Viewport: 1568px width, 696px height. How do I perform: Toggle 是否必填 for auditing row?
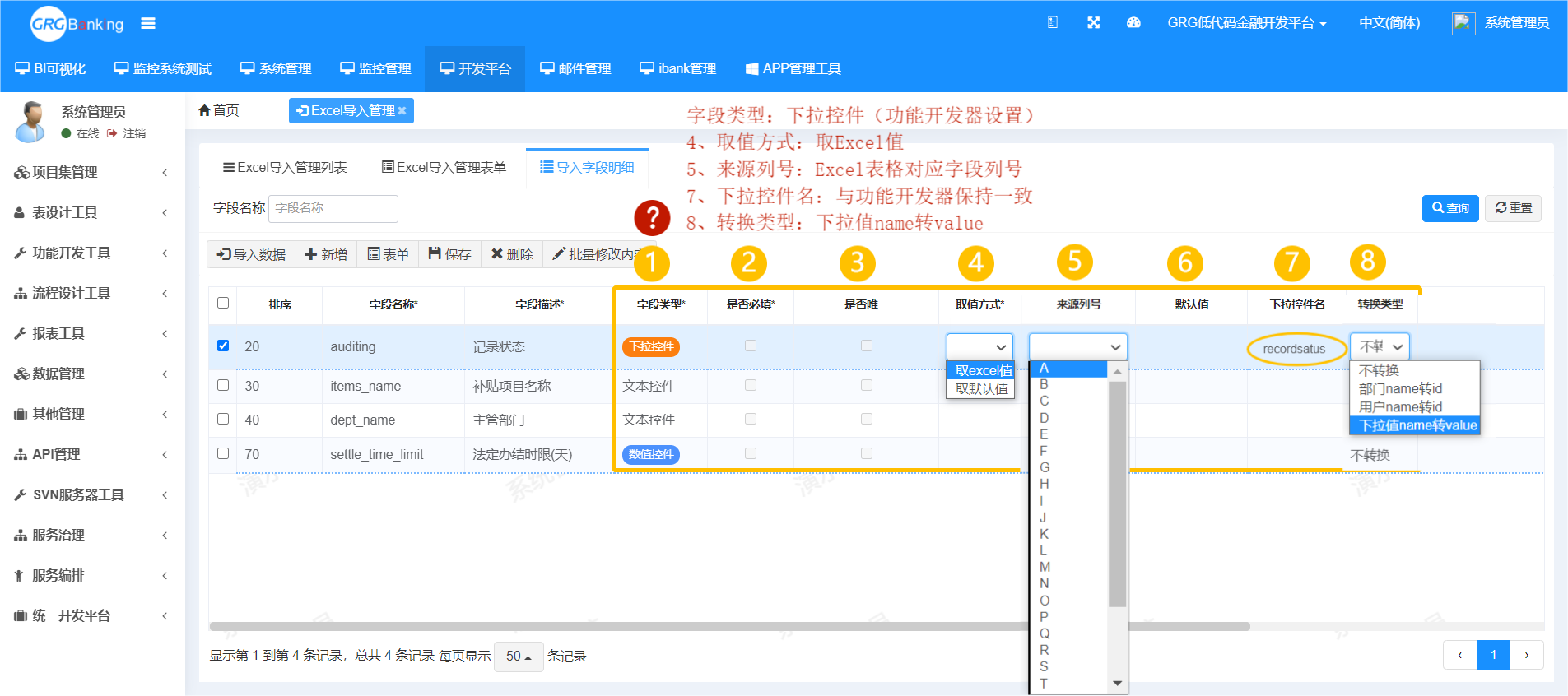click(x=751, y=346)
